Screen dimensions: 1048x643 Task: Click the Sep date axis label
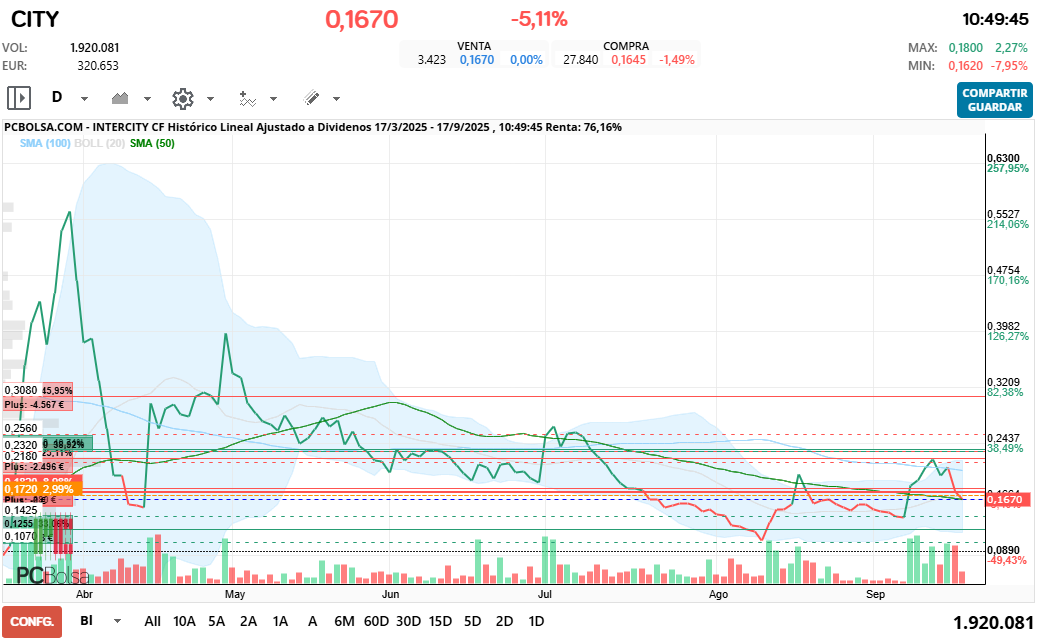coord(875,594)
